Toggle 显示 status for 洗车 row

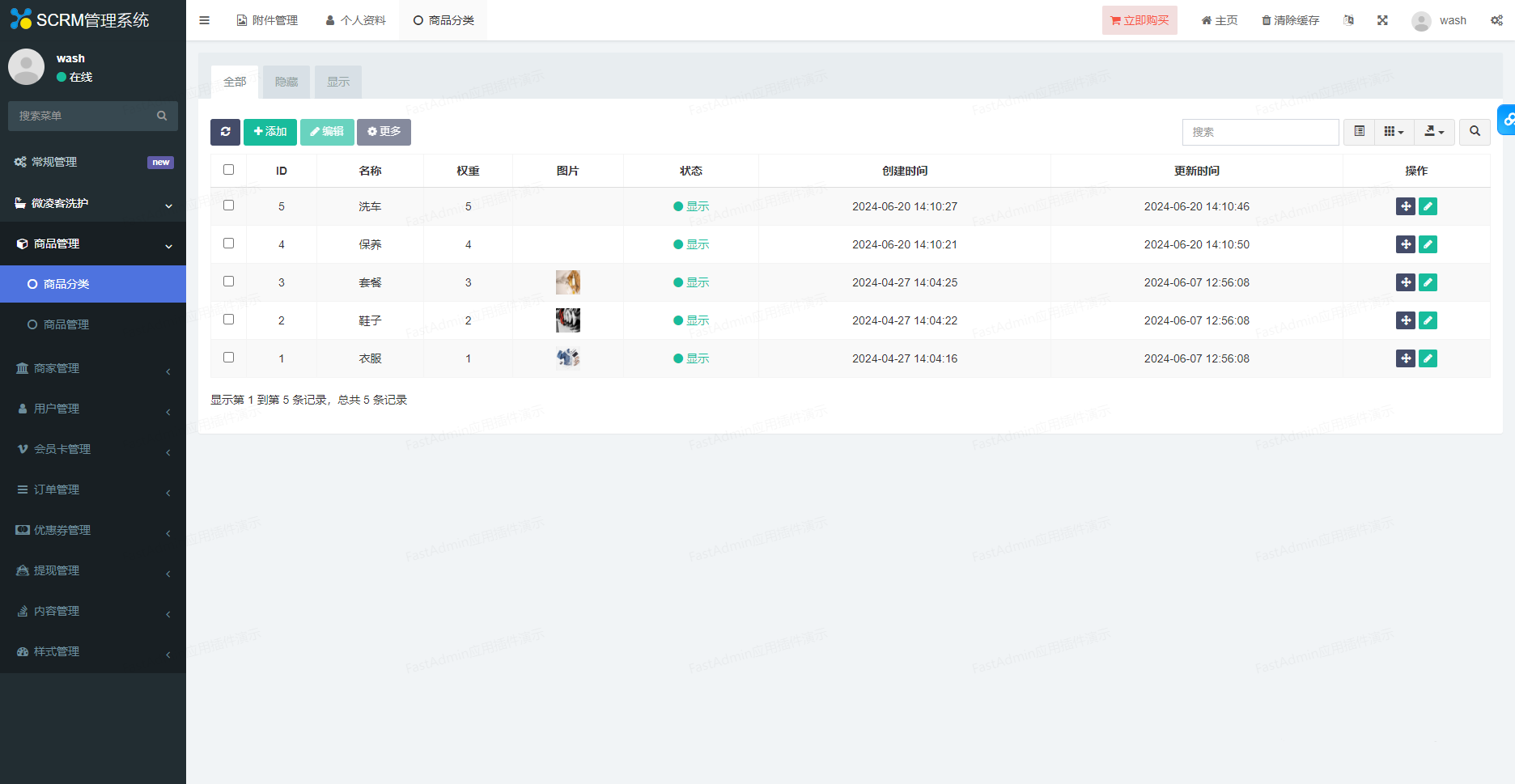[691, 206]
